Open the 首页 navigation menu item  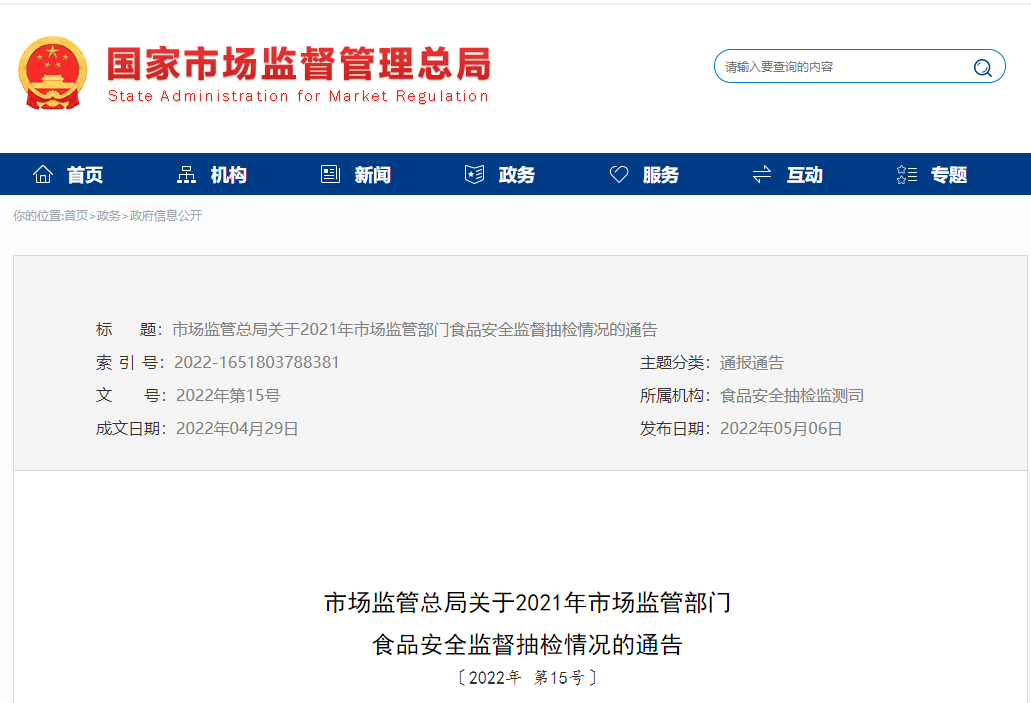point(85,175)
